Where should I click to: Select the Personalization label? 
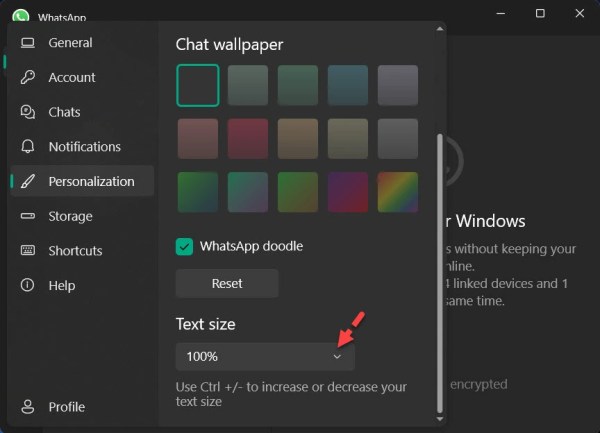click(91, 181)
